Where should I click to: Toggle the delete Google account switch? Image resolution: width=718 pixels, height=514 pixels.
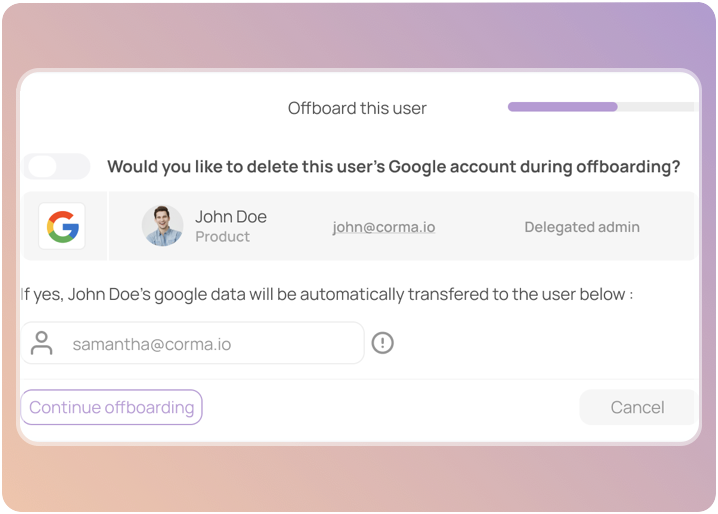coord(56,166)
